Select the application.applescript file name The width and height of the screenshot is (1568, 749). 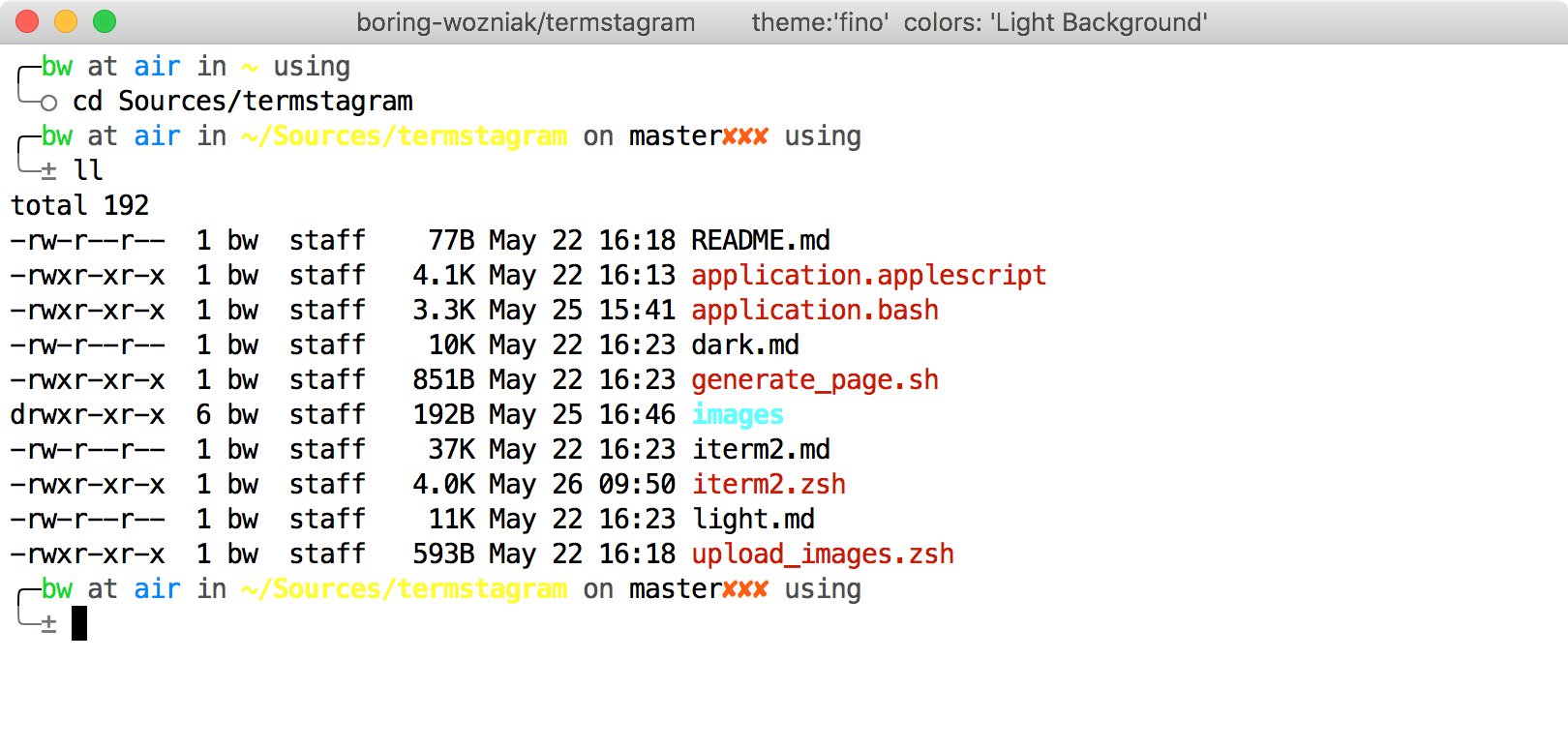868,275
